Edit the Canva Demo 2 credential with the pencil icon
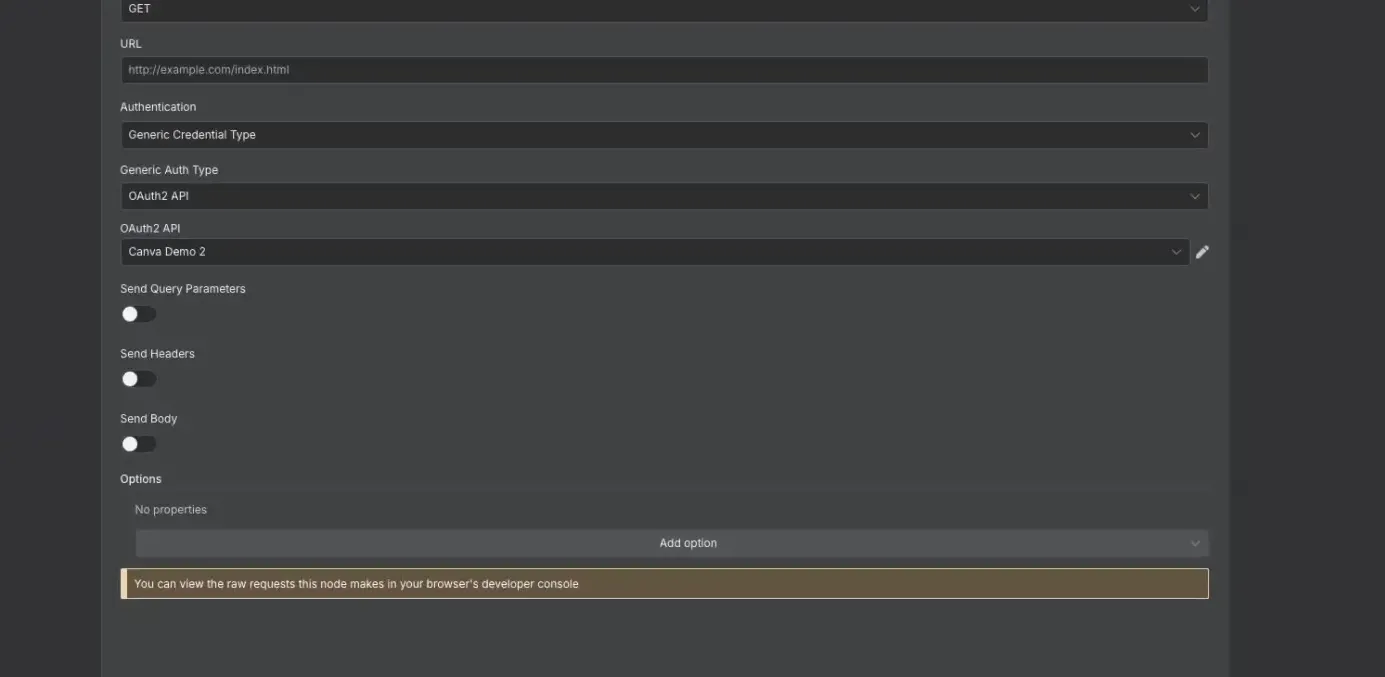The height and width of the screenshot is (677, 1385). 1202,252
